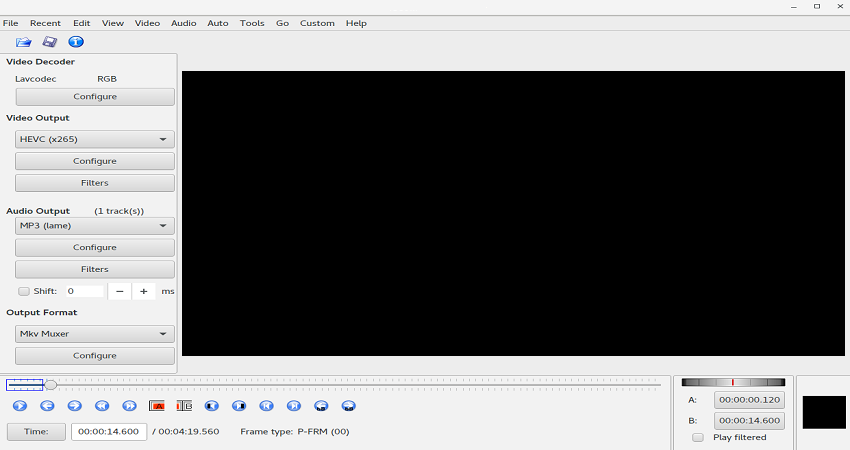Open the File menu
This screenshot has height=450, width=850.
pos(11,23)
